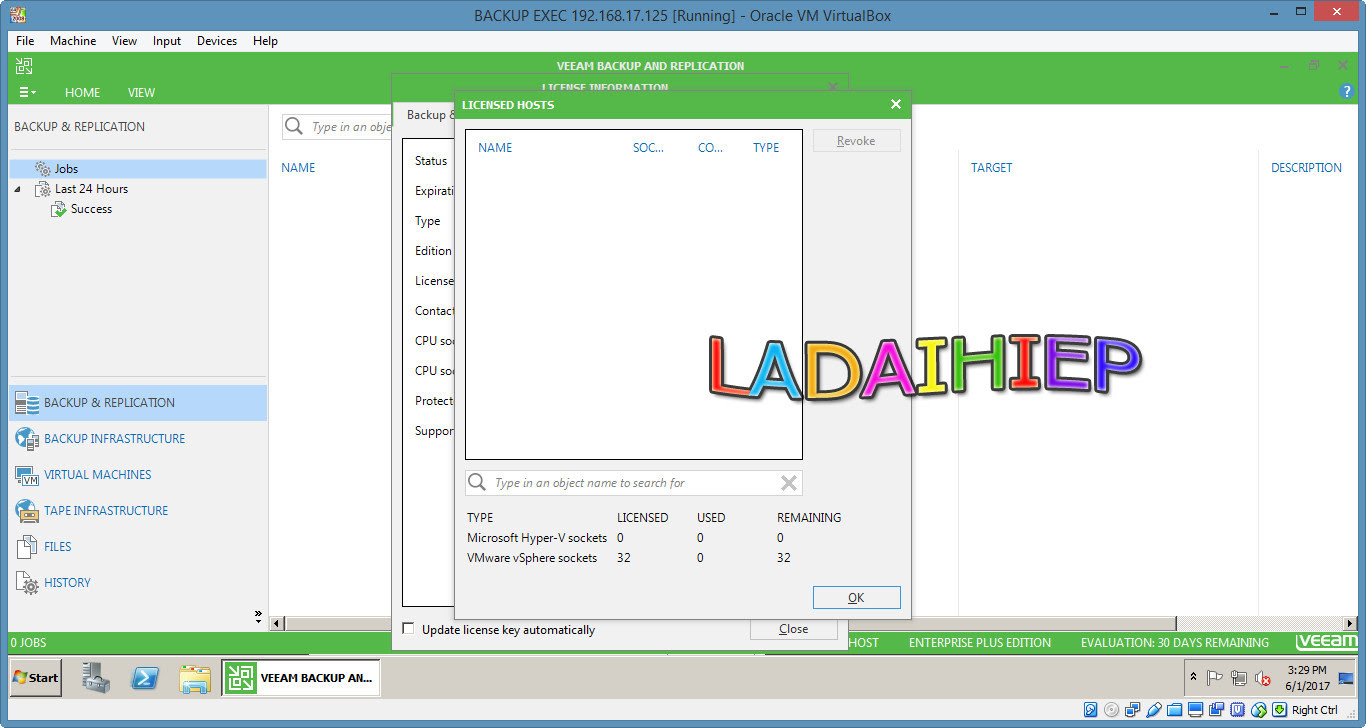This screenshot has height=728, width=1366.
Task: Click 'VMware vSphere sockets' row text
Action: pyautogui.click(x=532, y=558)
